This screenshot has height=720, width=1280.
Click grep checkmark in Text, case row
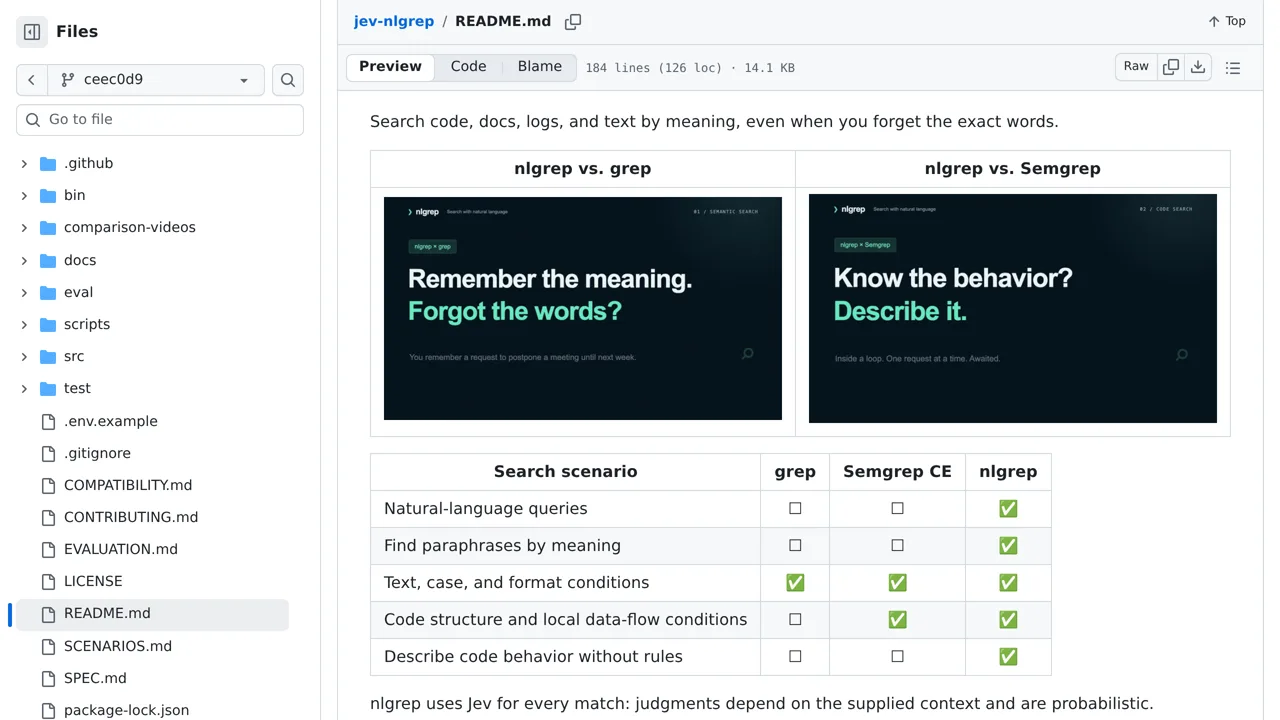tap(795, 583)
